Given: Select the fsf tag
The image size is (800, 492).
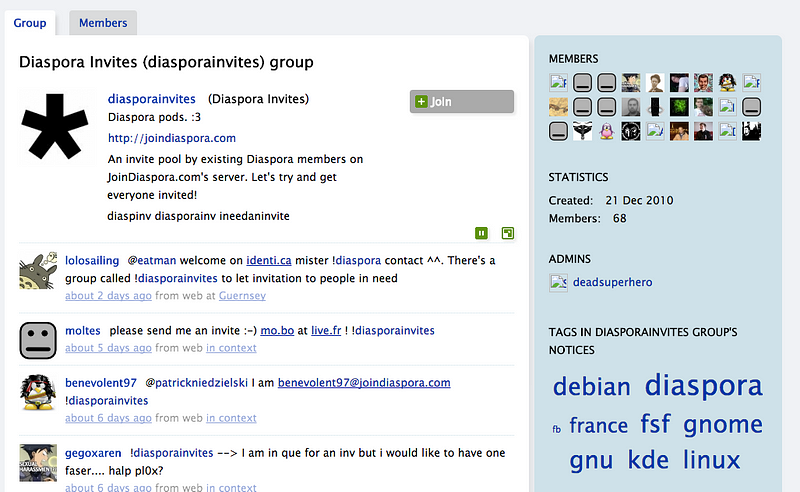Looking at the screenshot, I should pyautogui.click(x=655, y=424).
